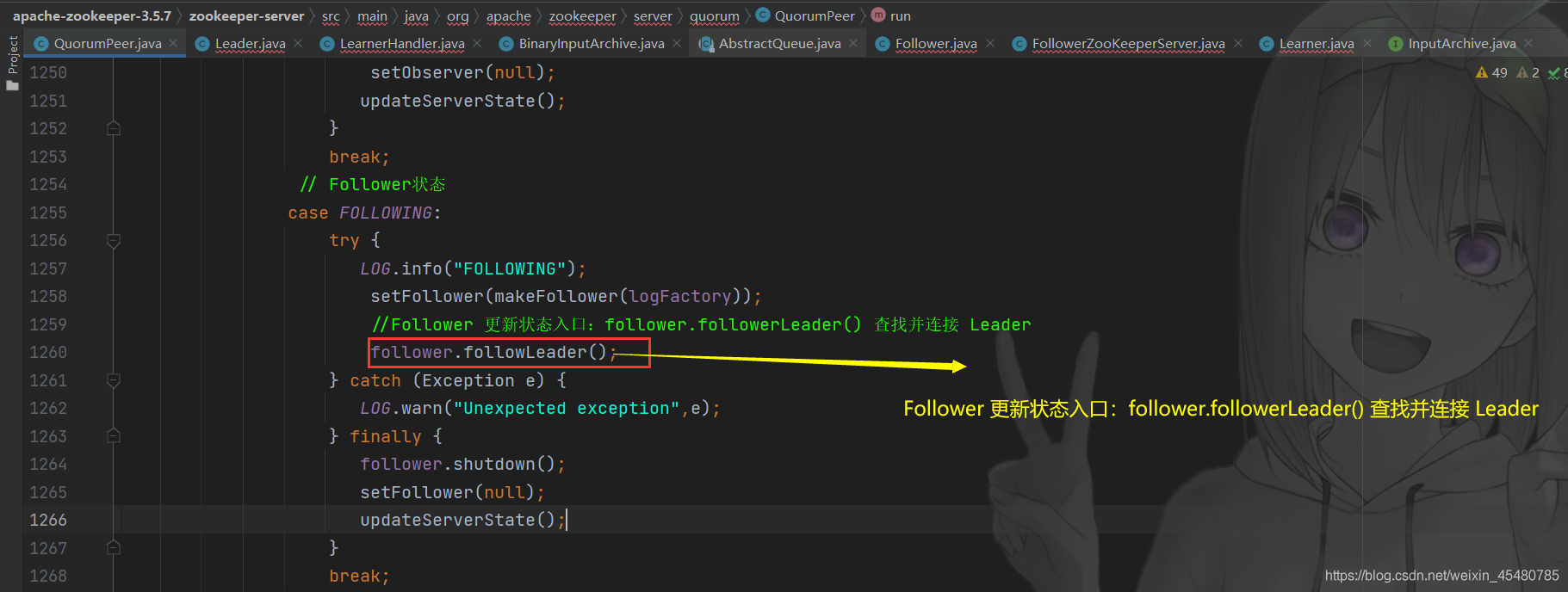Click quorum in the breadcrumb path
Screen dimensions: 1568x592
click(x=715, y=15)
